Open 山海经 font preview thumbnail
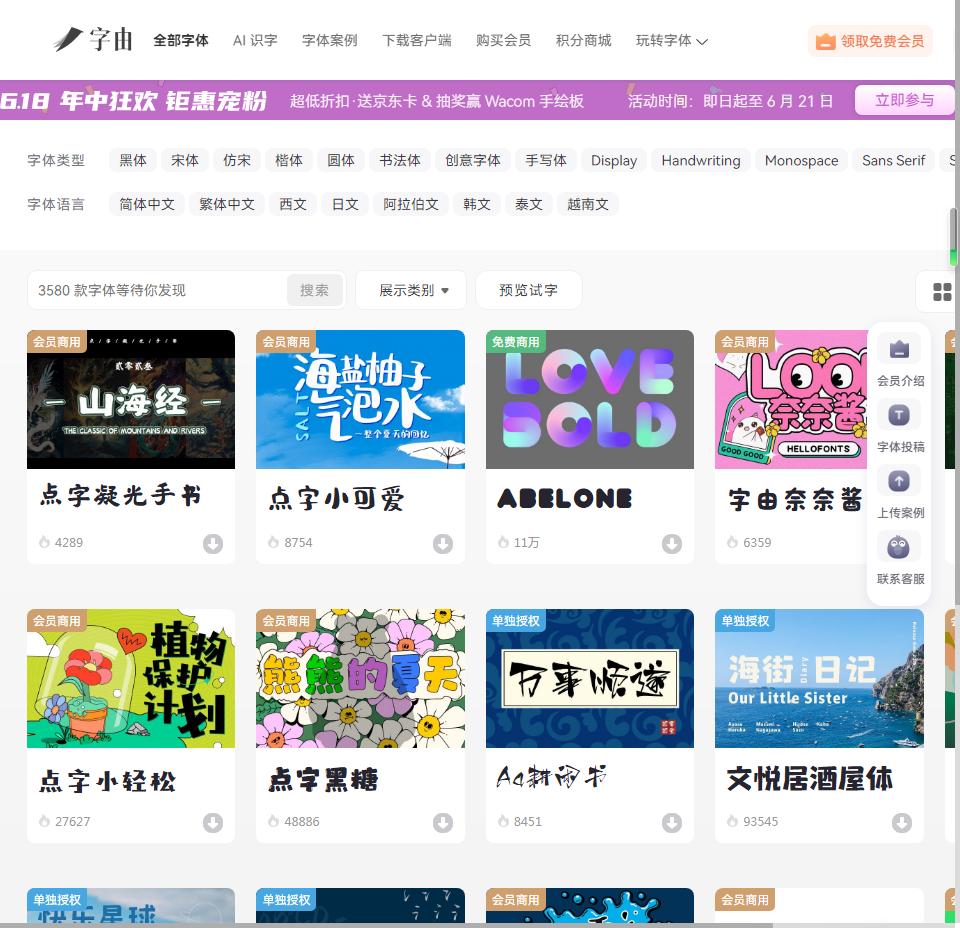Screen dimensions: 960x928 [131, 399]
